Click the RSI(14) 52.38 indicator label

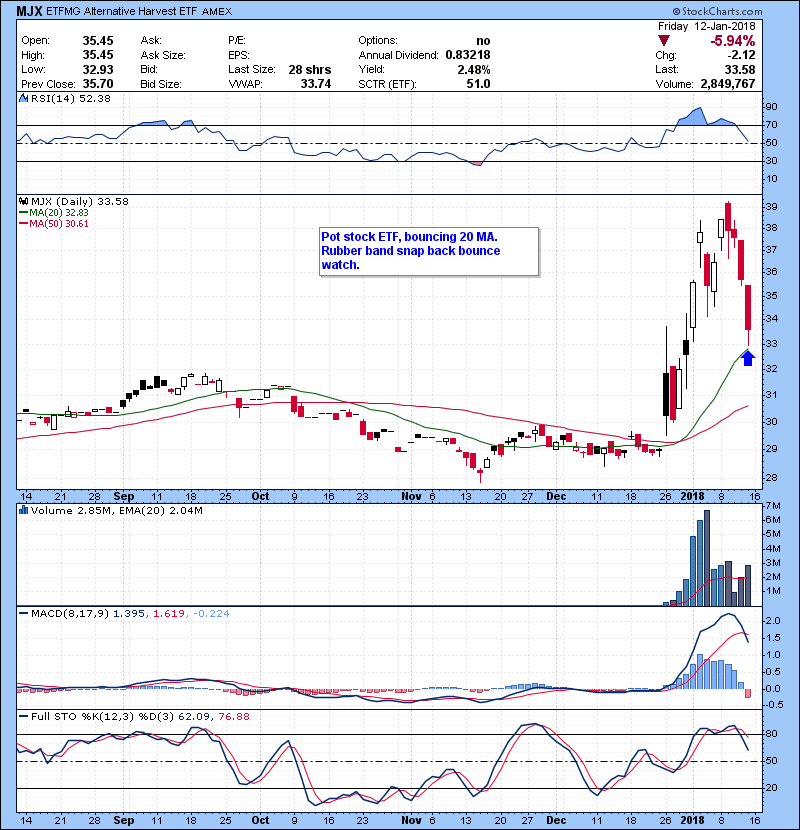pyautogui.click(x=71, y=98)
